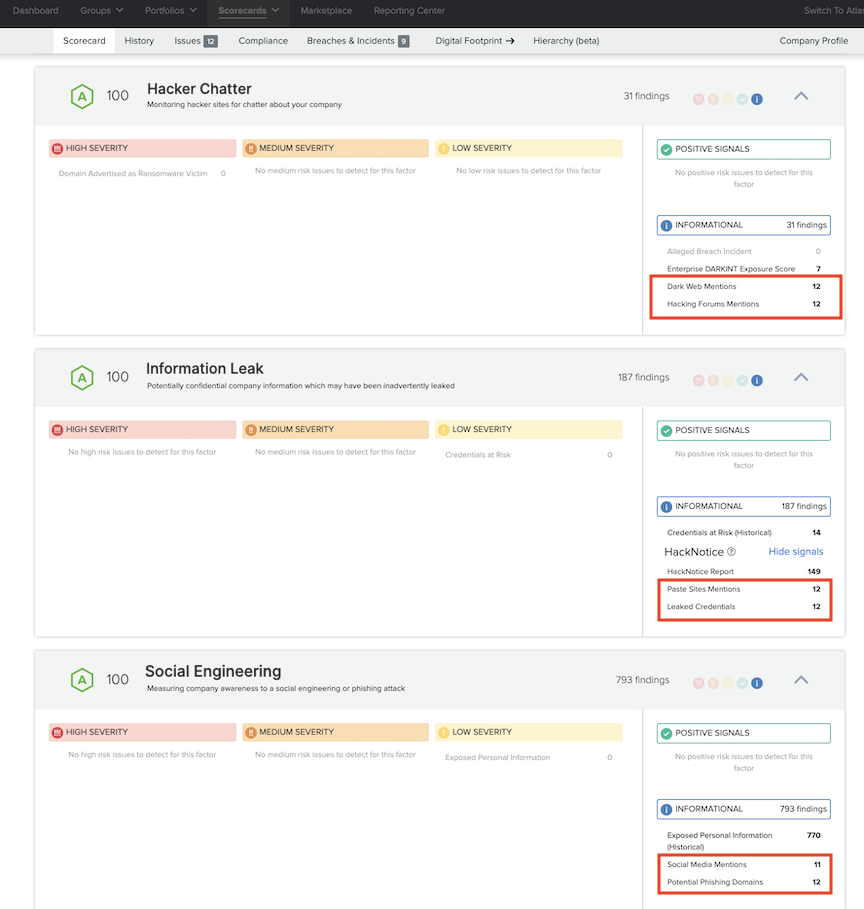Click the Digital Footprint arrow tab
The height and width of the screenshot is (909, 864).
(474, 41)
